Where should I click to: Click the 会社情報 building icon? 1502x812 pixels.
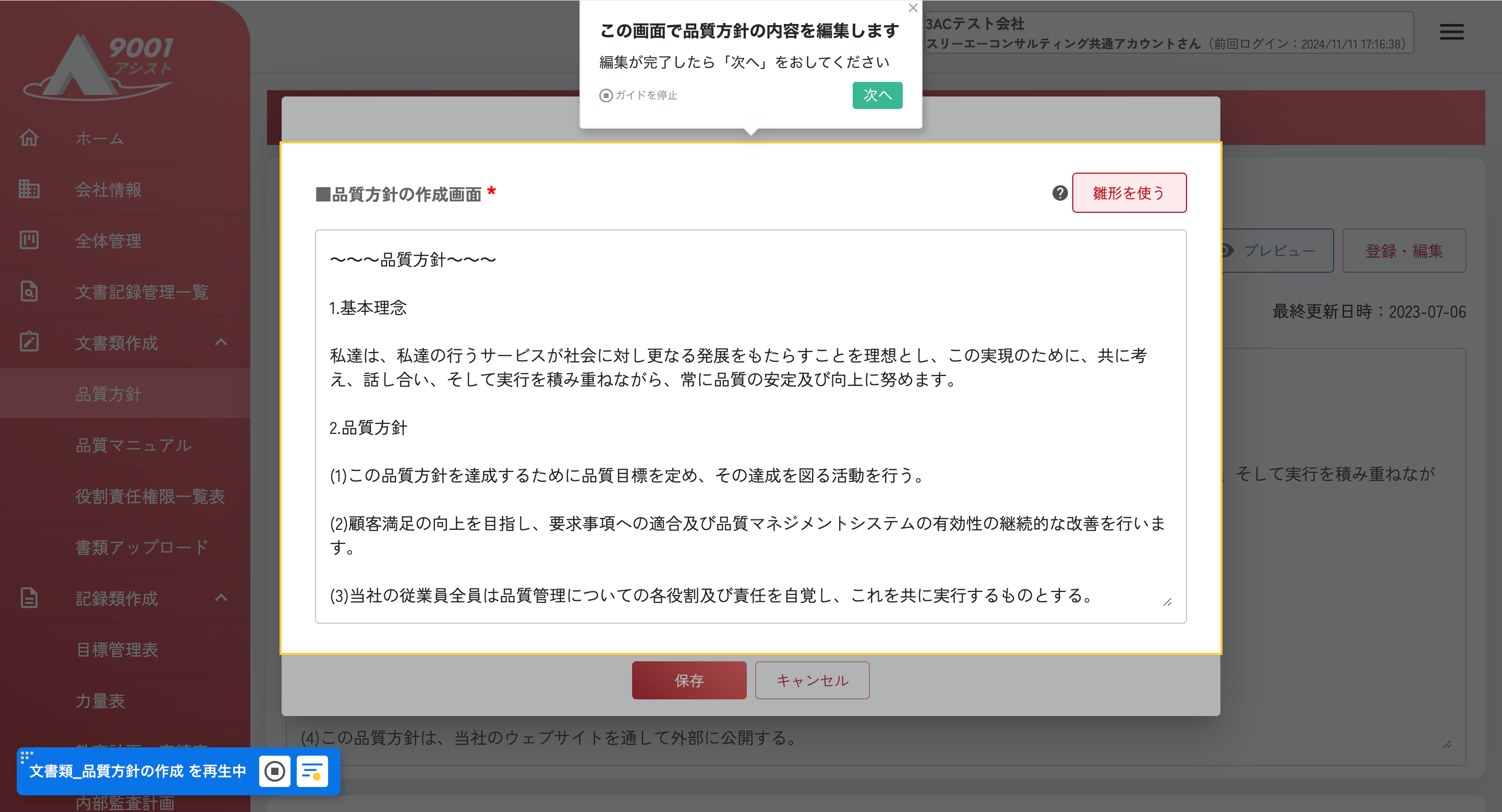29,189
